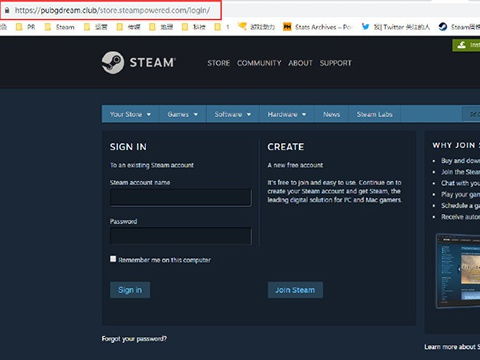
Task: Open the Stats Archives bookmark
Action: 317,27
